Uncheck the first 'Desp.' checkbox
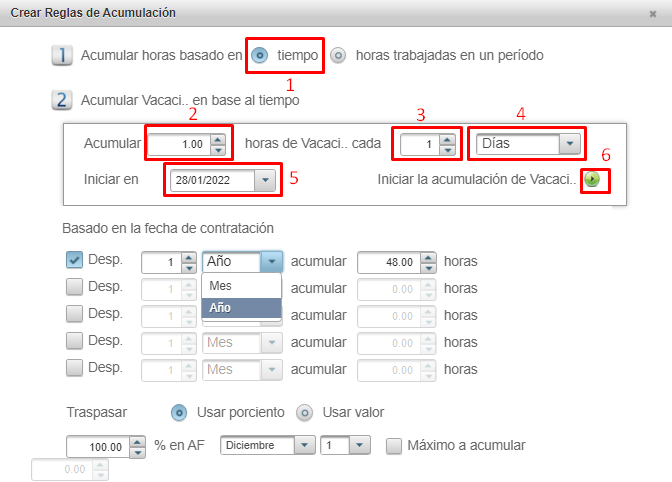Viewport: 672px width, 482px height. [74, 260]
